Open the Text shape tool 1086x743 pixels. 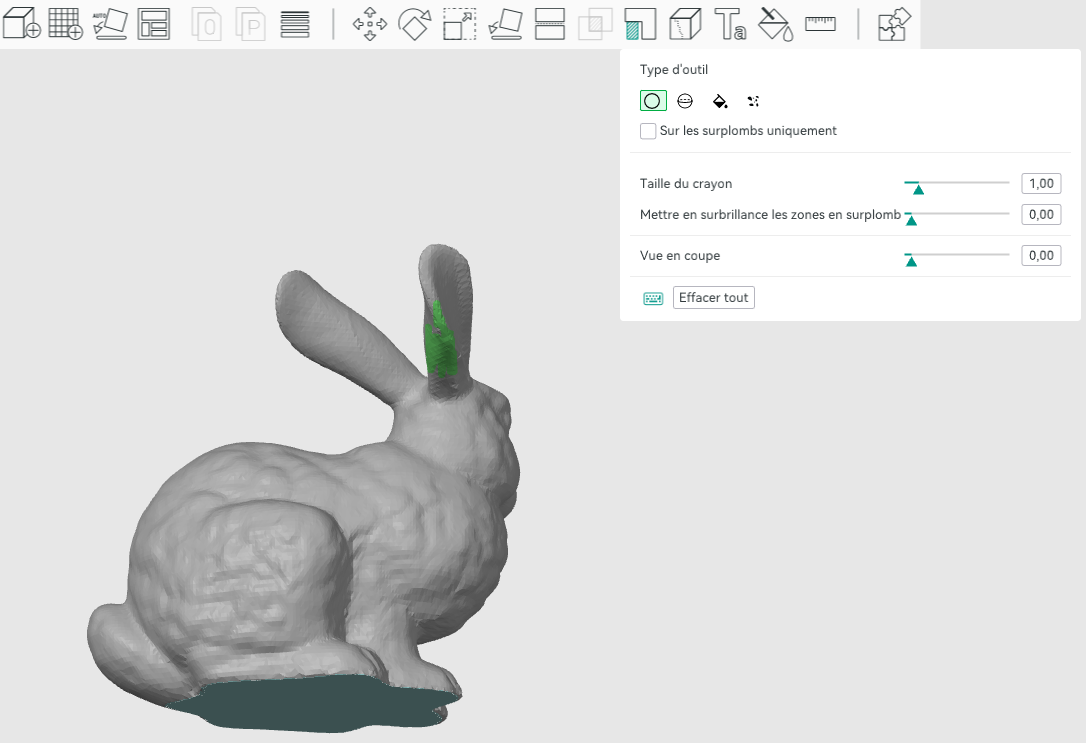730,24
